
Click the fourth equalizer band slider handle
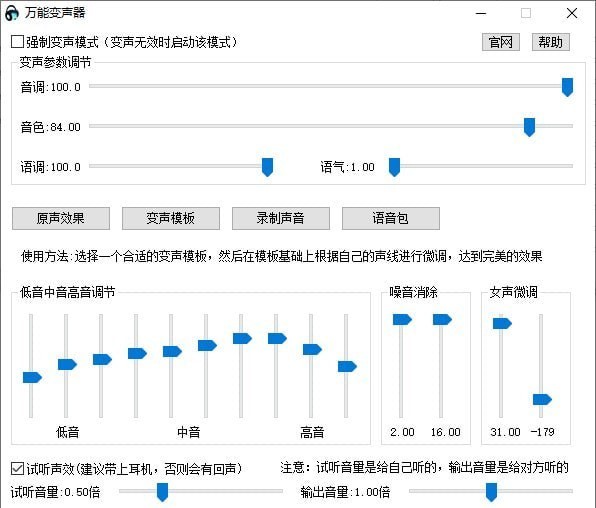[137, 353]
